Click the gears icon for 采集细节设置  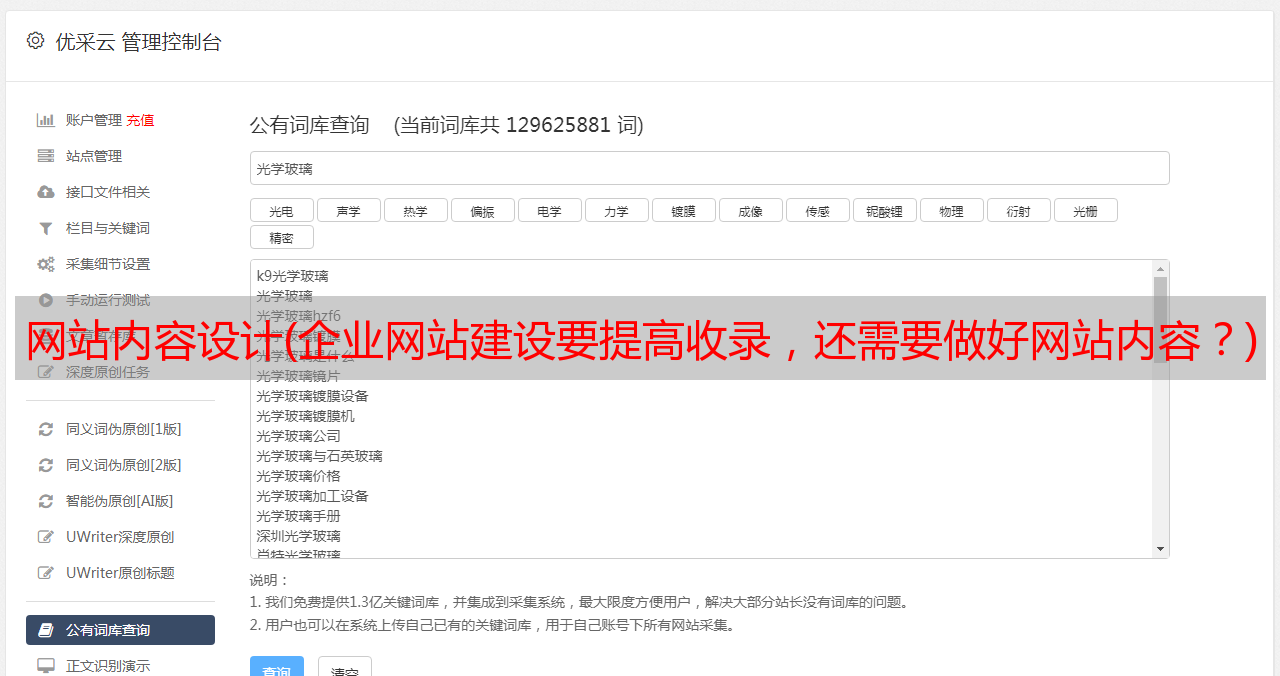(45, 264)
